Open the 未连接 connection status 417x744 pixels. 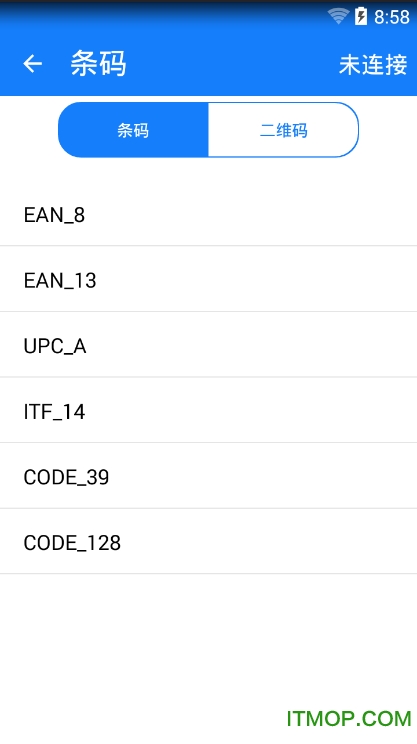tap(373, 65)
